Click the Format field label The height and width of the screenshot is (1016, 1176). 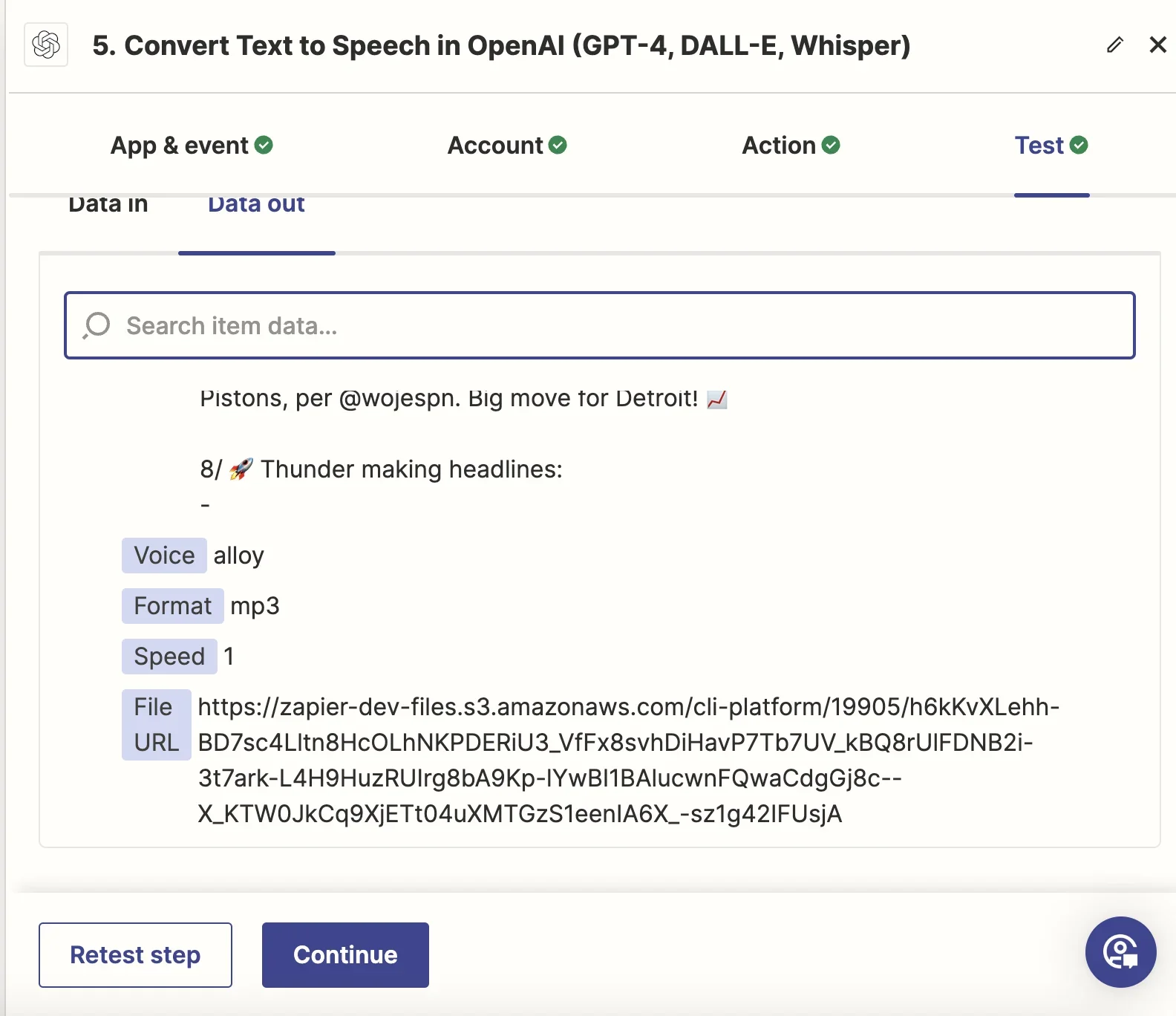click(172, 606)
